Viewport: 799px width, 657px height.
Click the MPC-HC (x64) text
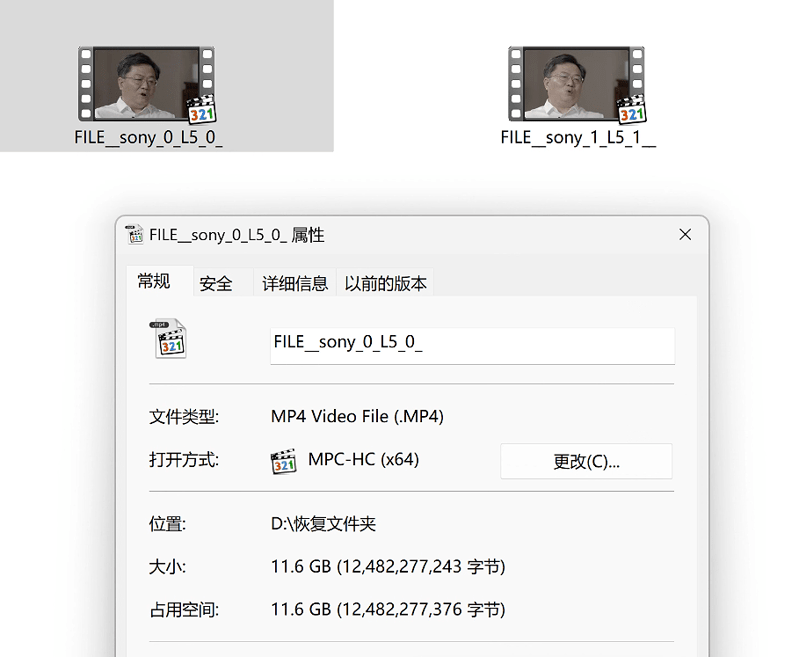pyautogui.click(x=363, y=459)
